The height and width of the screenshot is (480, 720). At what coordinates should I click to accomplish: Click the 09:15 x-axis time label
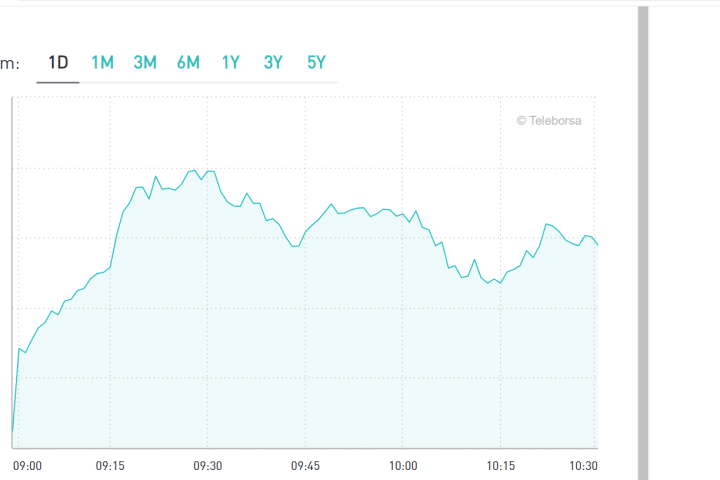(x=110, y=466)
